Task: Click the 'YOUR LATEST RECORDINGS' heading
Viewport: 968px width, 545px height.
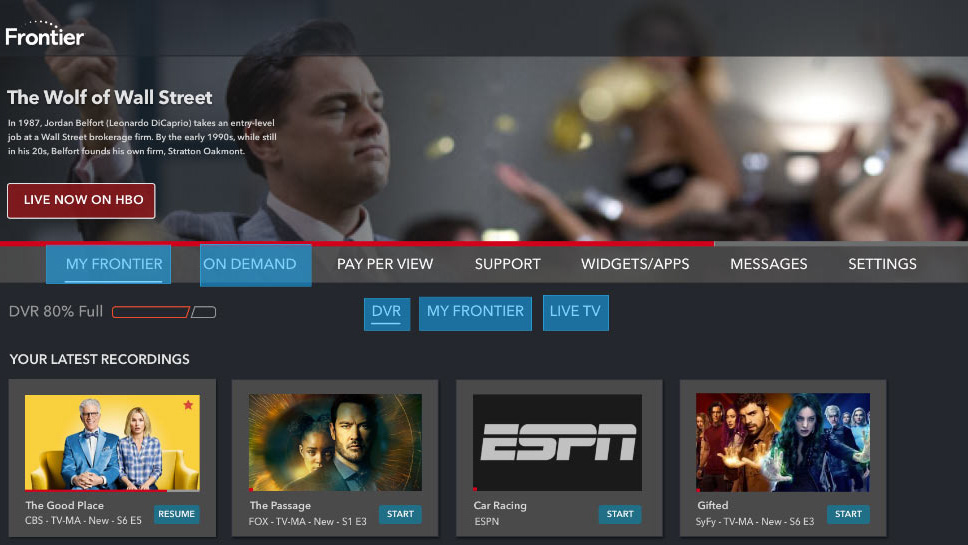Action: 99,359
